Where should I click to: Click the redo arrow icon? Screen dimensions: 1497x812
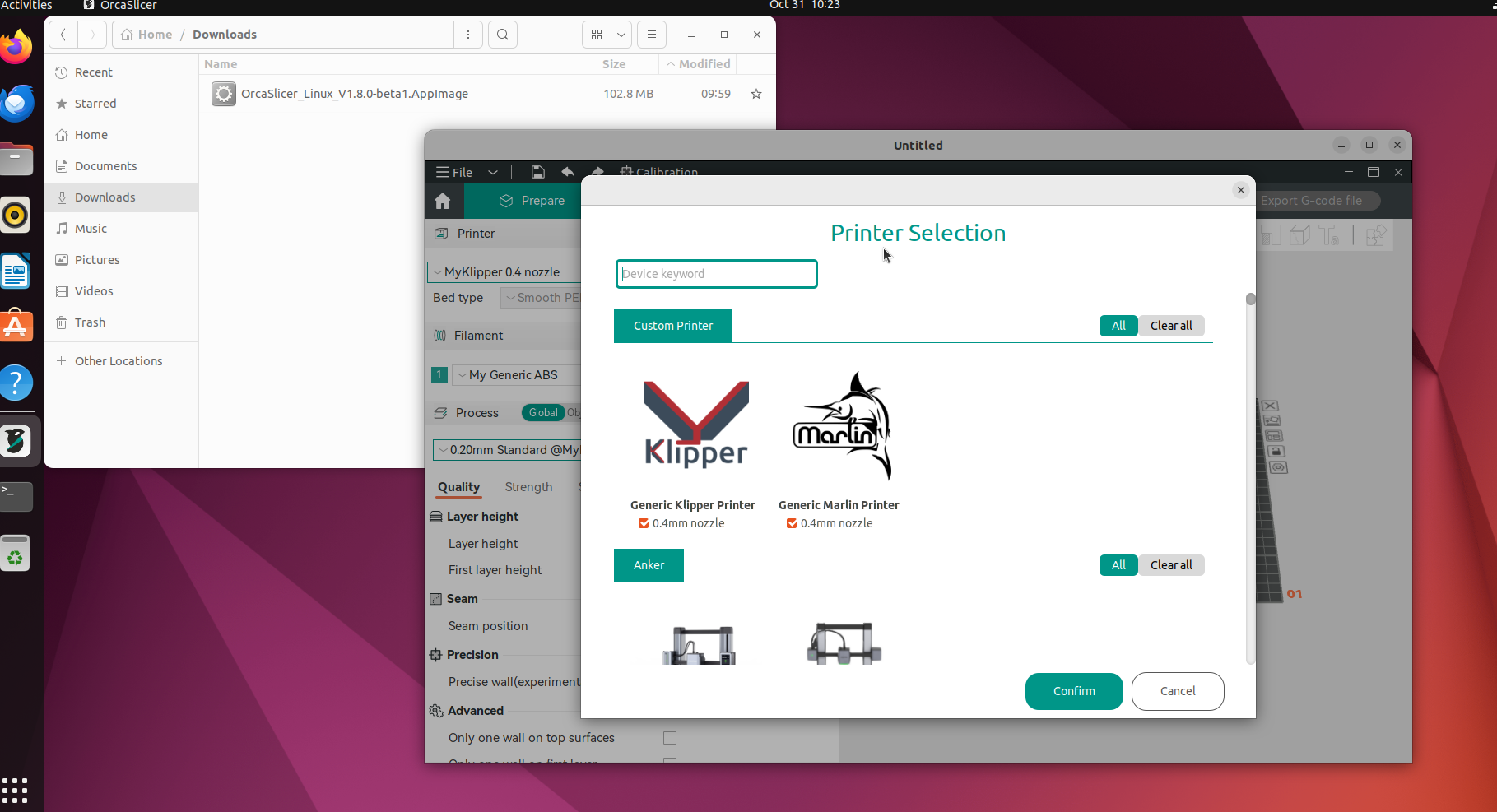597,172
